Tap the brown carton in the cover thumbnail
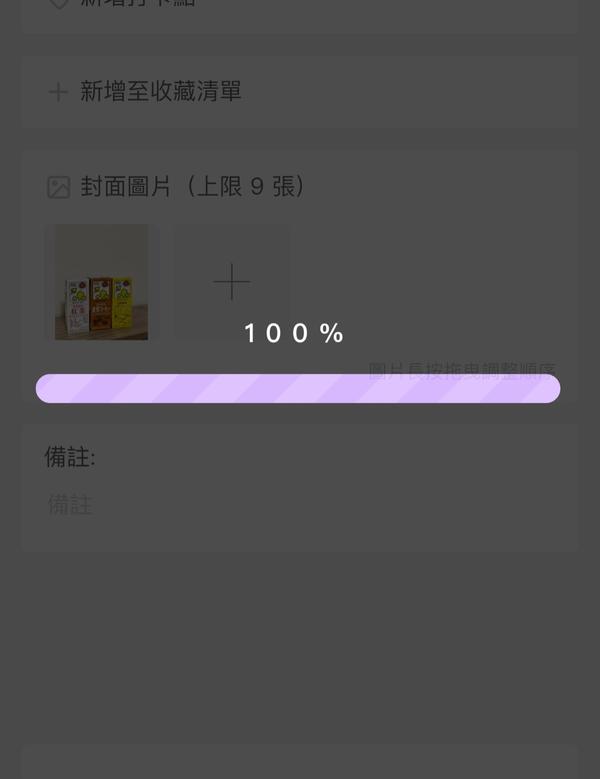Image resolution: width=600 pixels, height=779 pixels. tap(101, 304)
